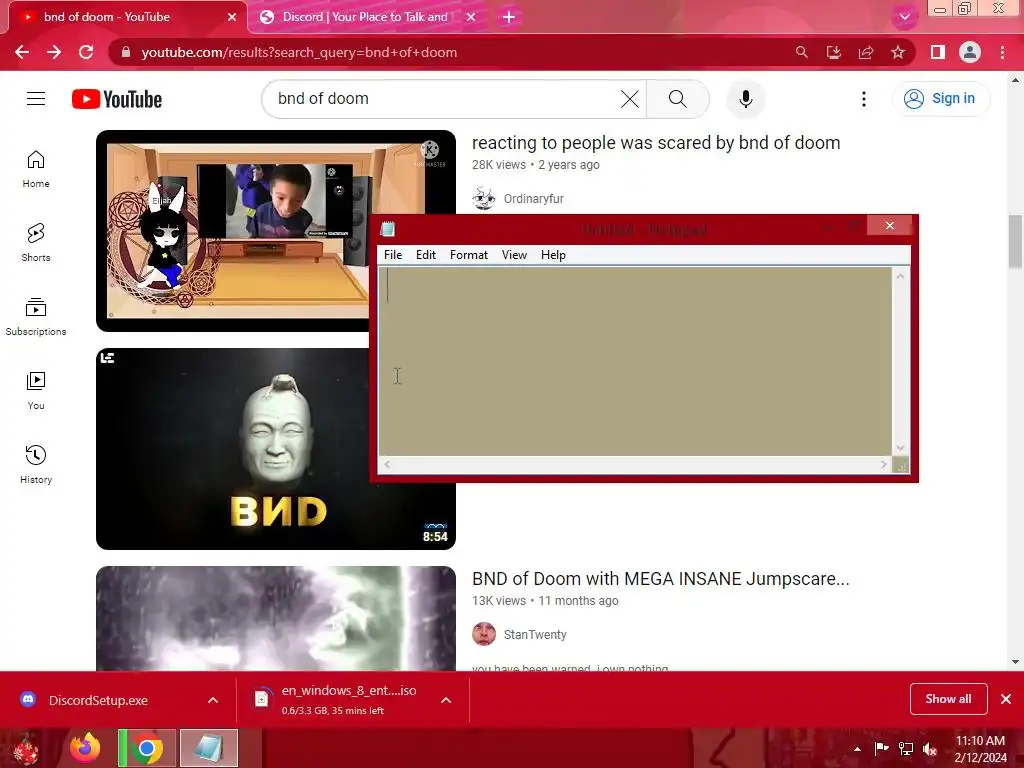This screenshot has width=1024, height=768.
Task: Open BND of Doom MEGA INSANE Jumpscare title
Action: tap(660, 579)
